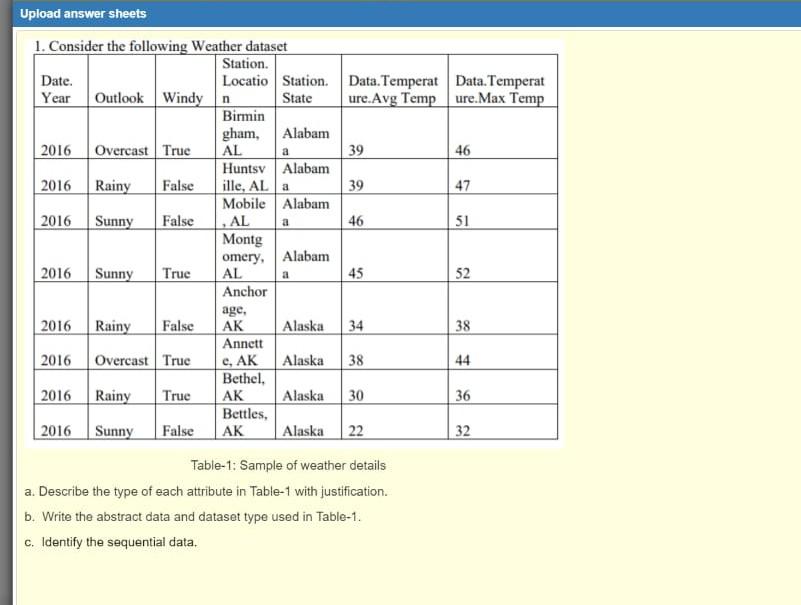Click year 2016 in the Birmingham row
This screenshot has height=605, width=801.
point(56,150)
